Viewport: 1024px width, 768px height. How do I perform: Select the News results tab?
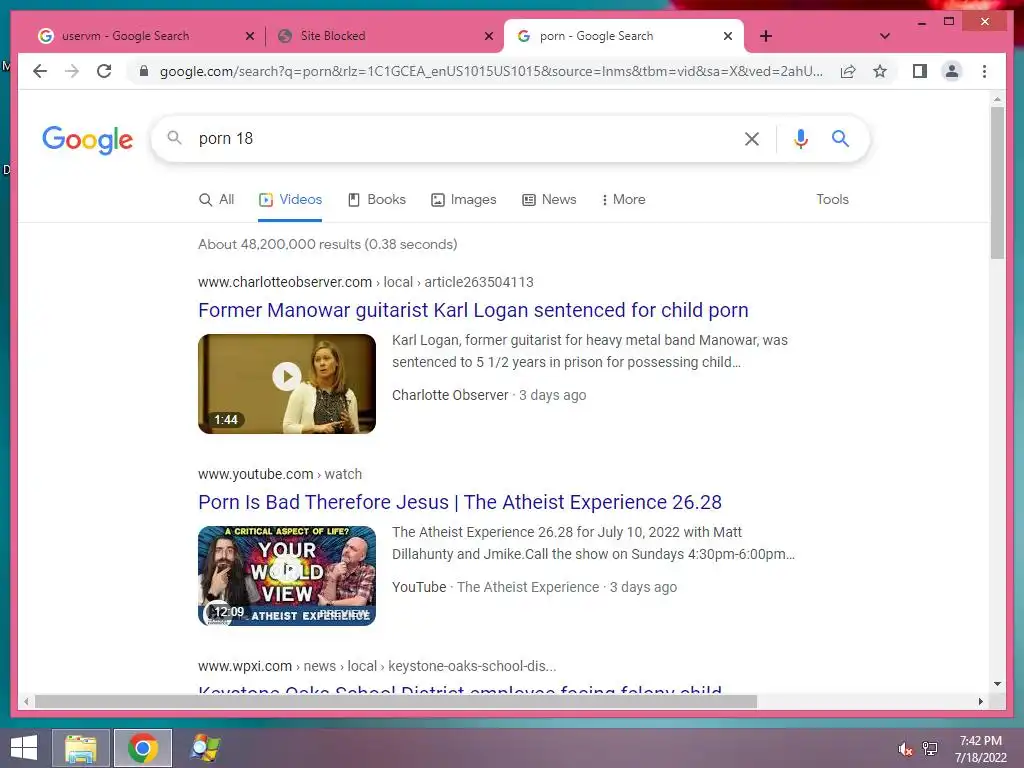coord(549,199)
